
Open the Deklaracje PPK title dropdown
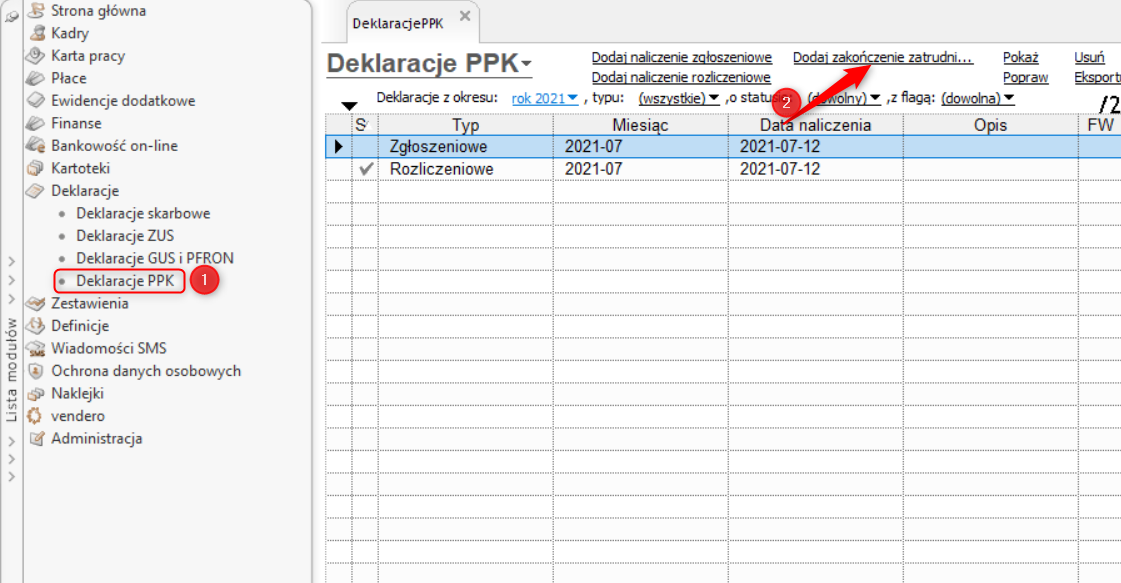[526, 64]
